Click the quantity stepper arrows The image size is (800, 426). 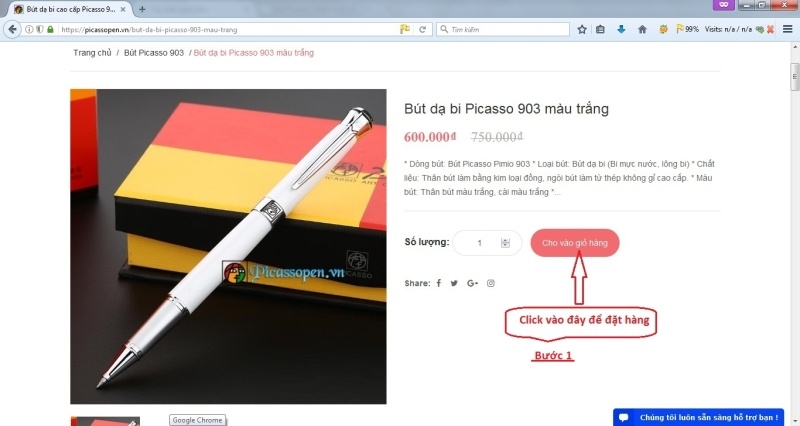point(505,243)
